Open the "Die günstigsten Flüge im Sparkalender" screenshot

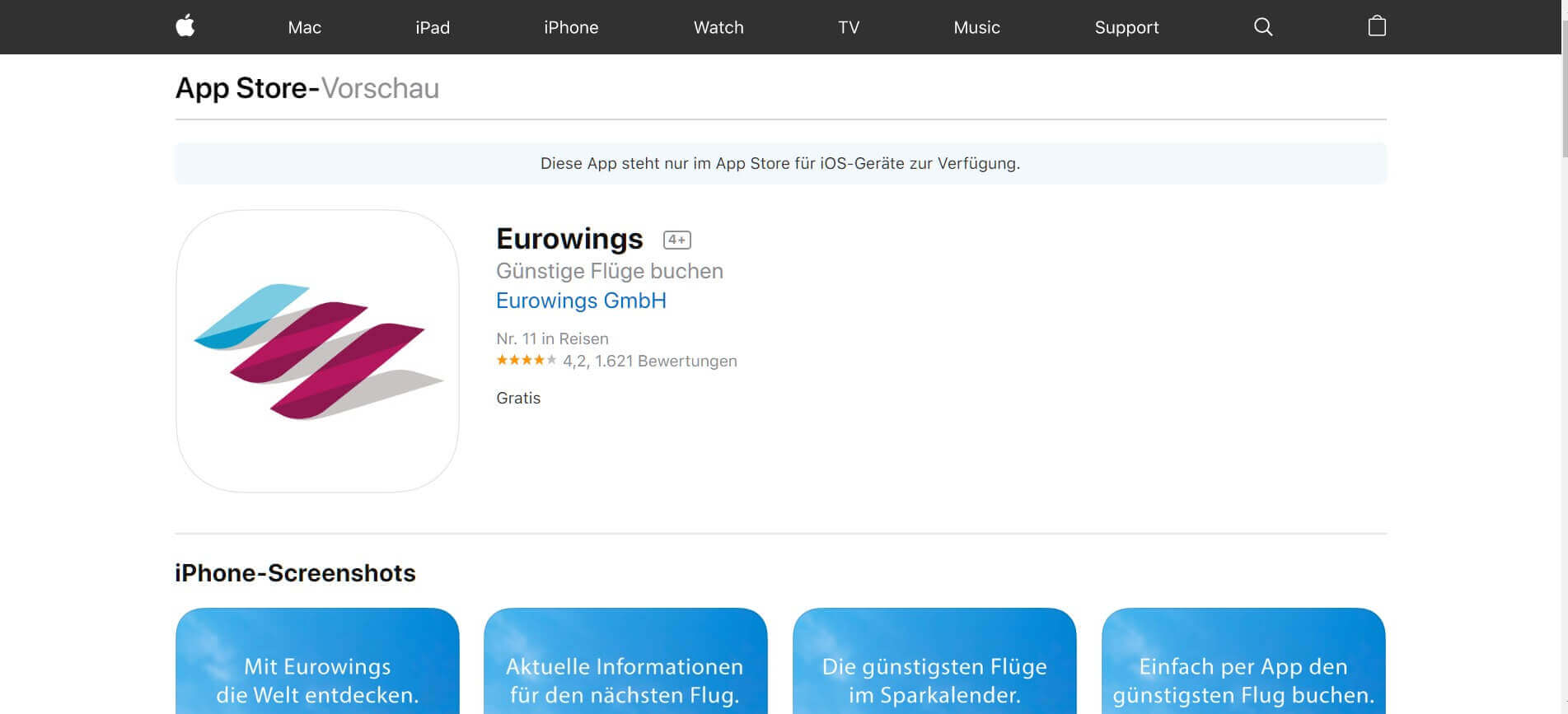pyautogui.click(x=934, y=660)
